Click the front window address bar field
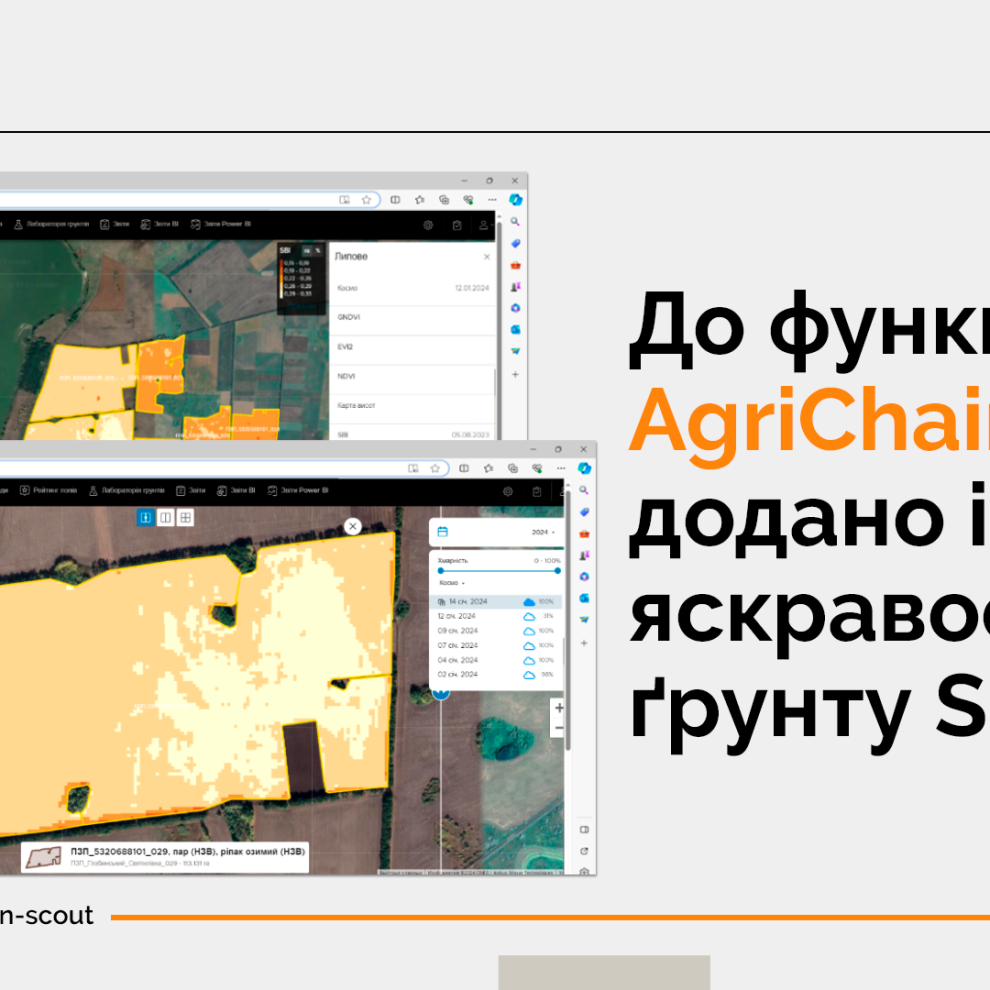Screen dimensions: 990x990 [224, 468]
